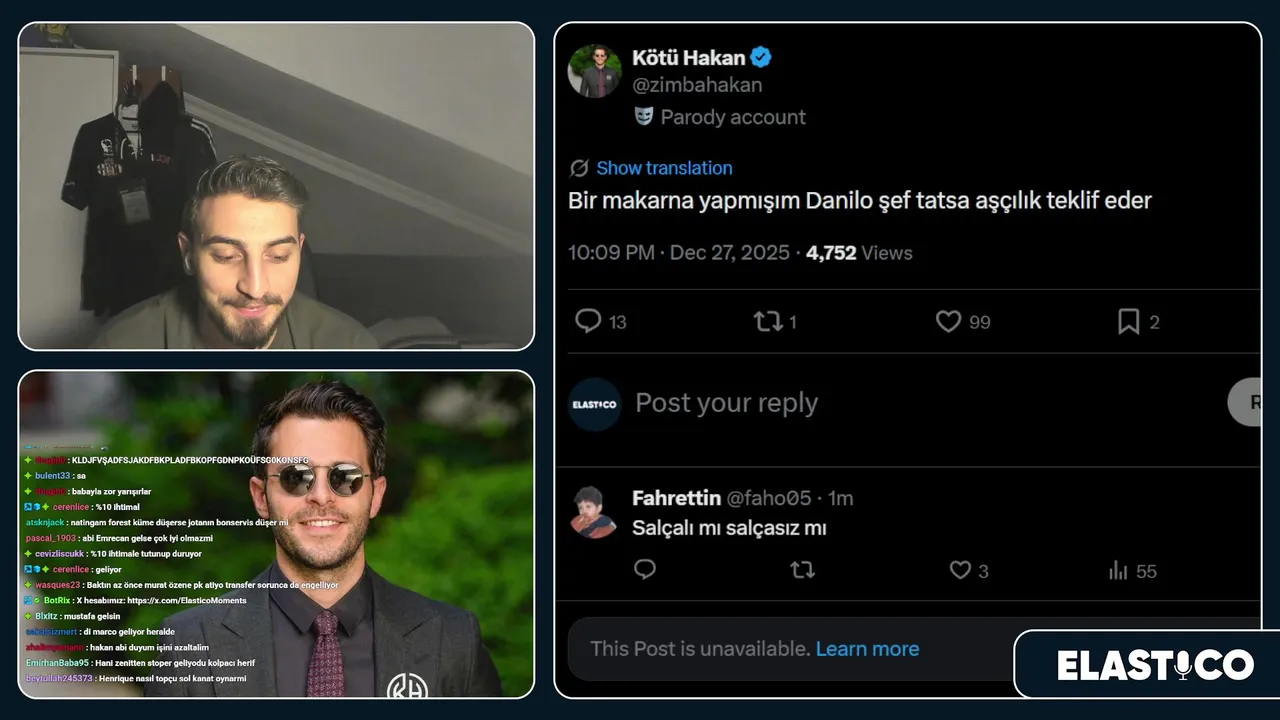Like Fahrettin's reply with the heart
Screen dimensions: 1280x720
pos(960,570)
